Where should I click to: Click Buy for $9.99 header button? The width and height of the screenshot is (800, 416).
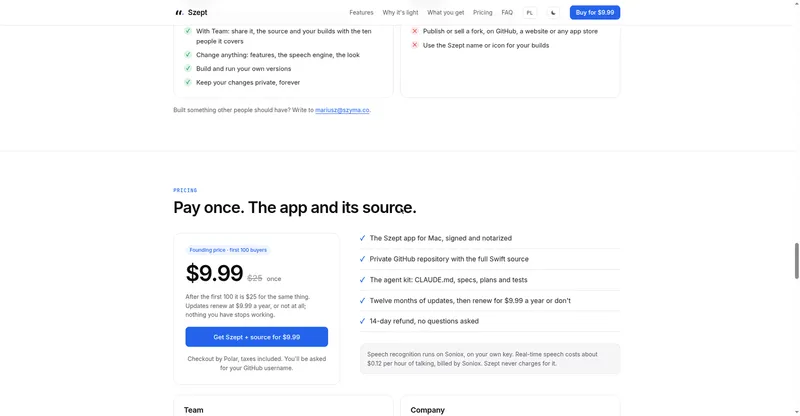click(595, 12)
